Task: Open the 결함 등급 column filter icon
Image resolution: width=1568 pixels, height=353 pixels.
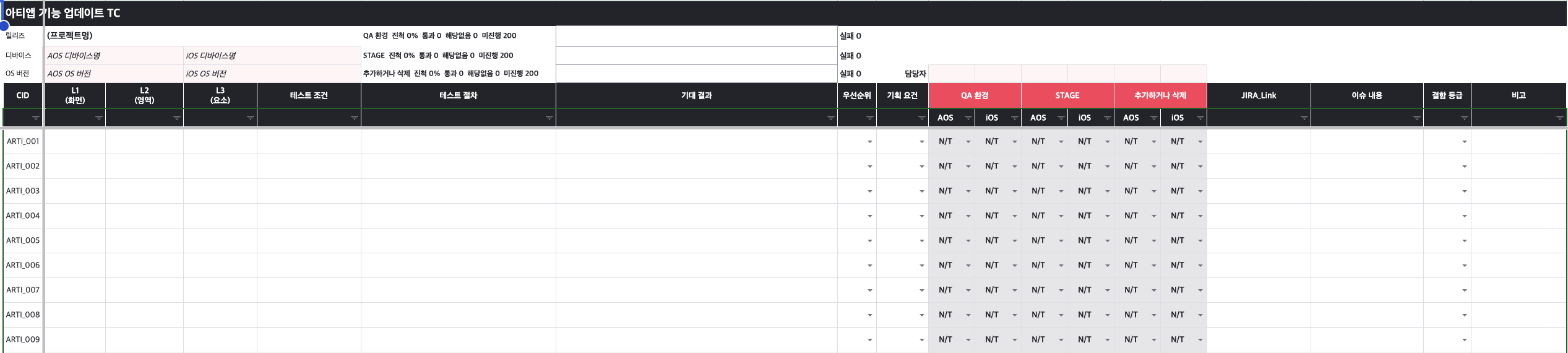Action: pos(1465,118)
